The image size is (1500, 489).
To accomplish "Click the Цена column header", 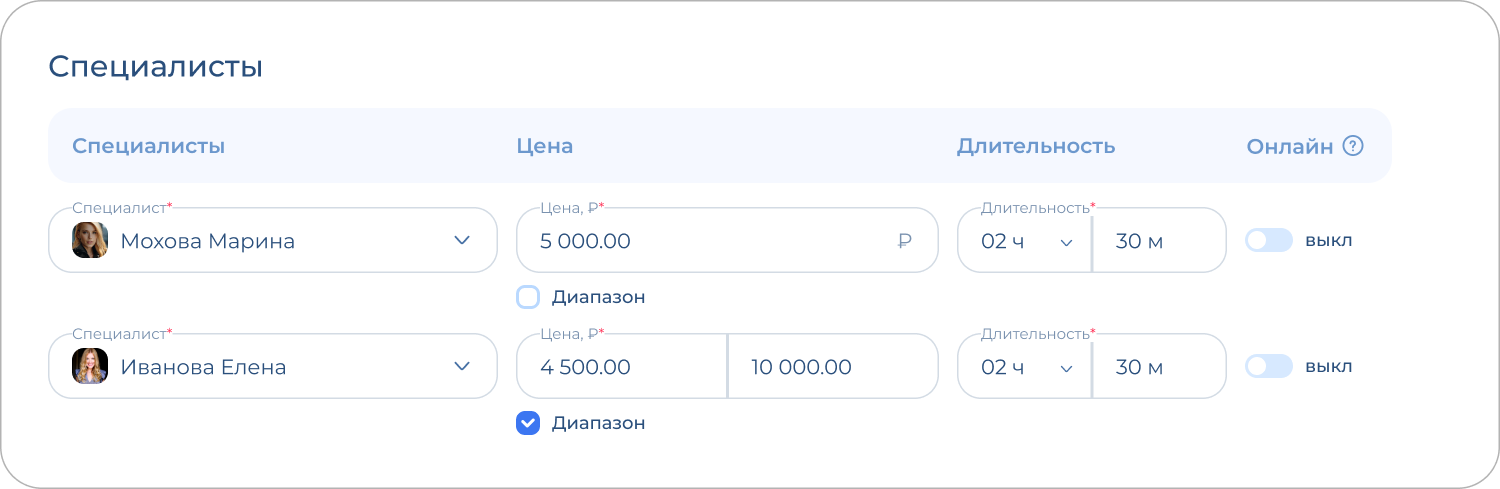I will [545, 146].
